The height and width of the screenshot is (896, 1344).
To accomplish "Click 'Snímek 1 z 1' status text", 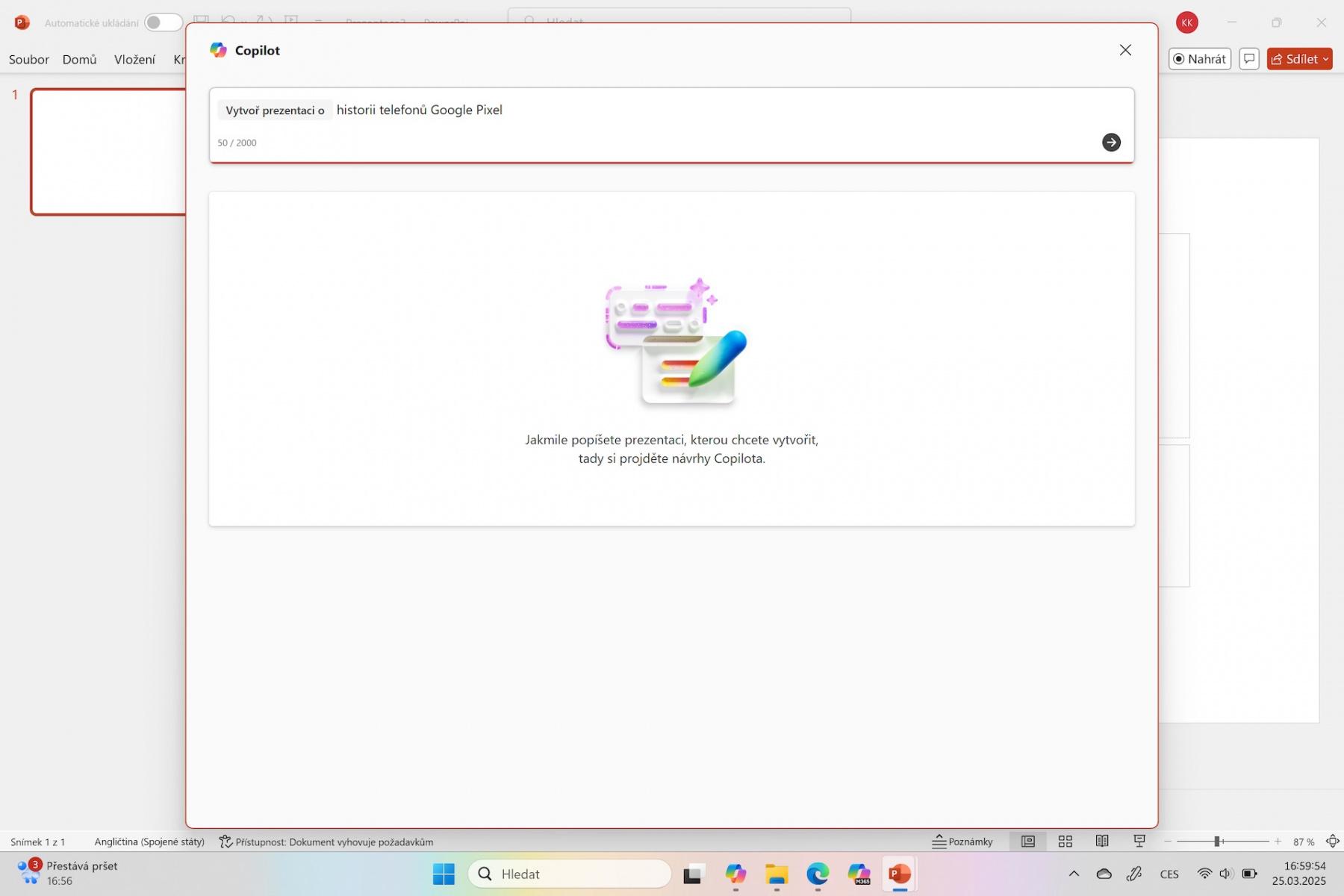I will (38, 841).
